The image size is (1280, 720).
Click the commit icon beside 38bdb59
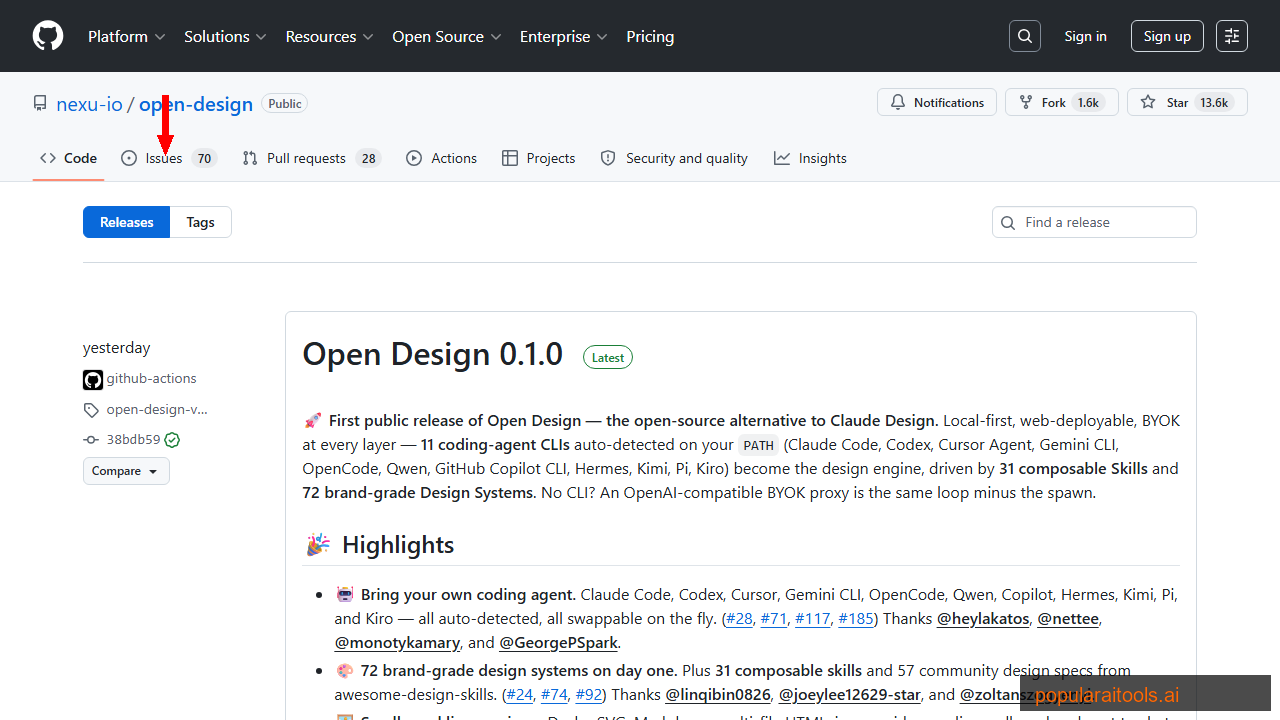pyautogui.click(x=91, y=440)
